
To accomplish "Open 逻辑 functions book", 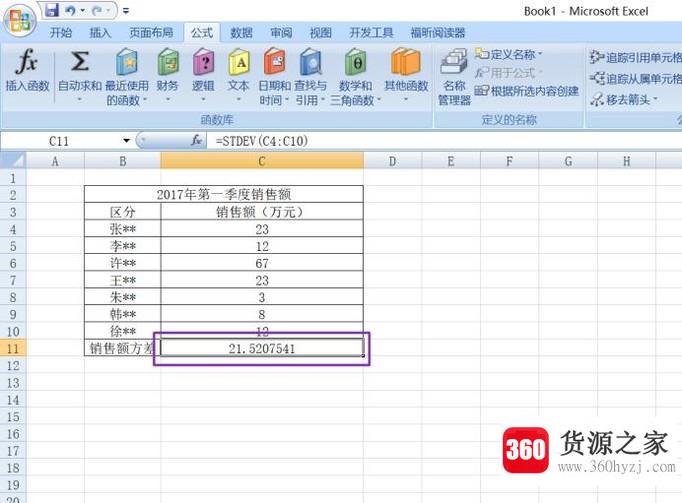I will [204, 61].
